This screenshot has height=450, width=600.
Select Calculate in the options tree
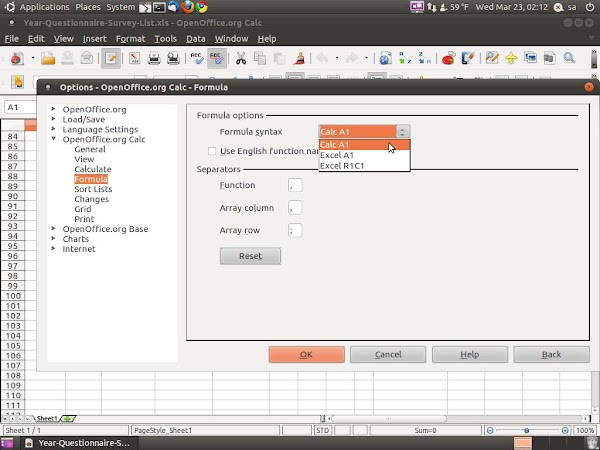(x=93, y=169)
